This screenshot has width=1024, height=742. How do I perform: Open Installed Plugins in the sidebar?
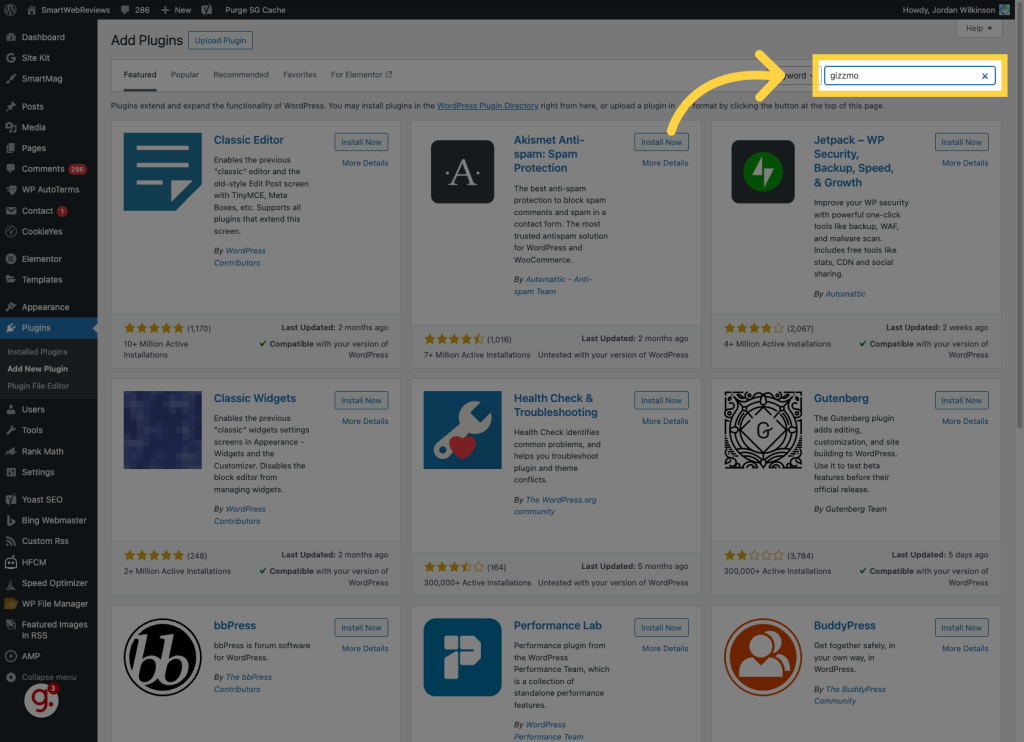(x=37, y=352)
